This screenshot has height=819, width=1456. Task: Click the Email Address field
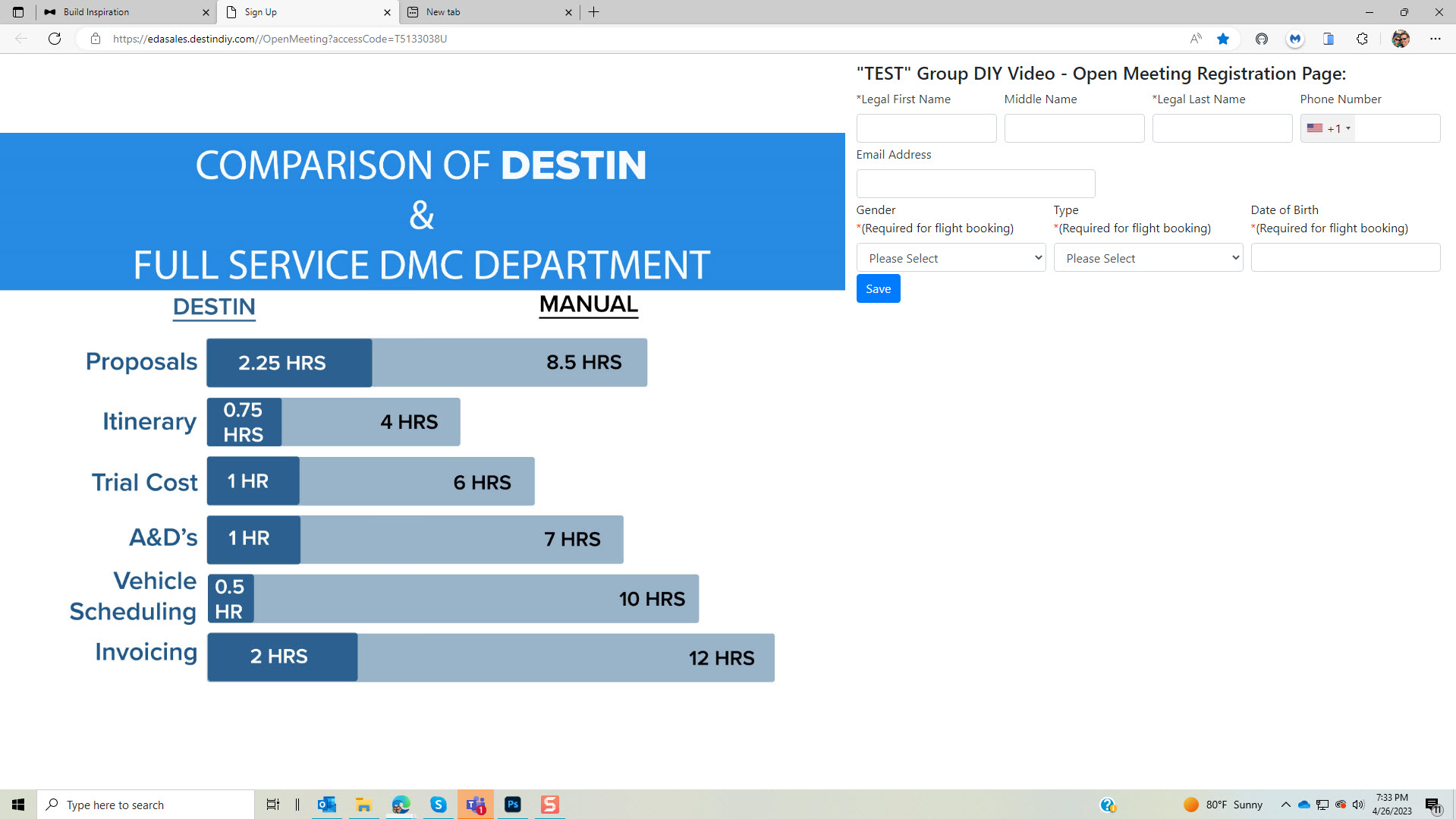976,184
